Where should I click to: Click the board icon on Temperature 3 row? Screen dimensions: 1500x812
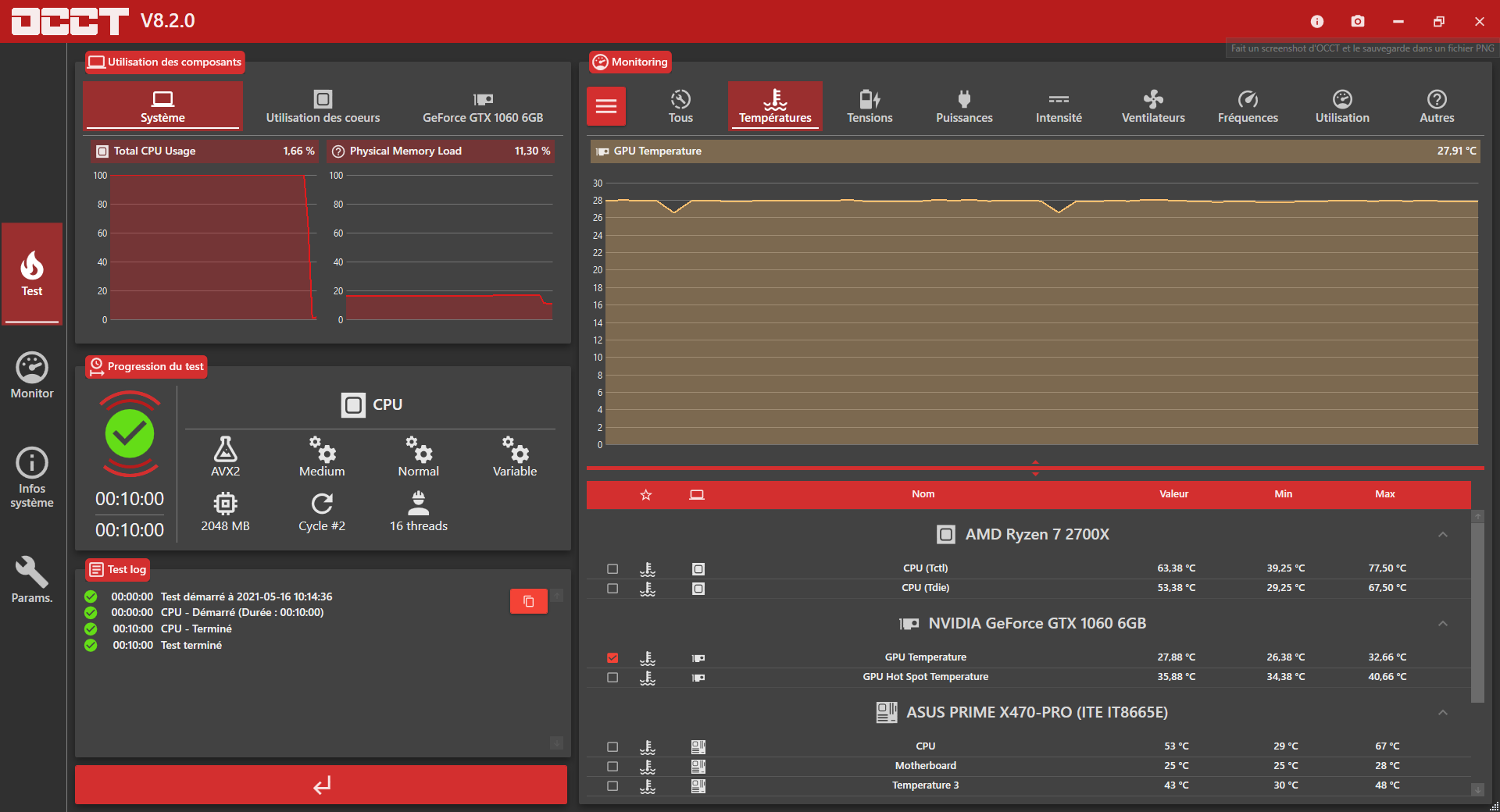point(698,786)
